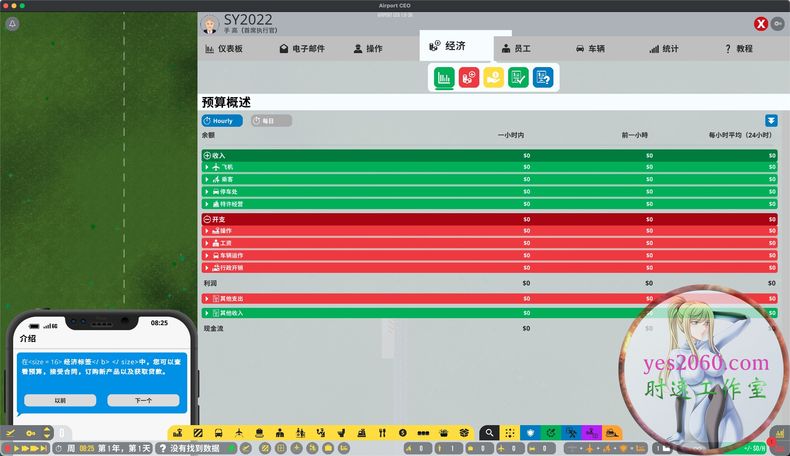Toggle the gray switch beside the red X
The image size is (790, 456).
tap(778, 24)
